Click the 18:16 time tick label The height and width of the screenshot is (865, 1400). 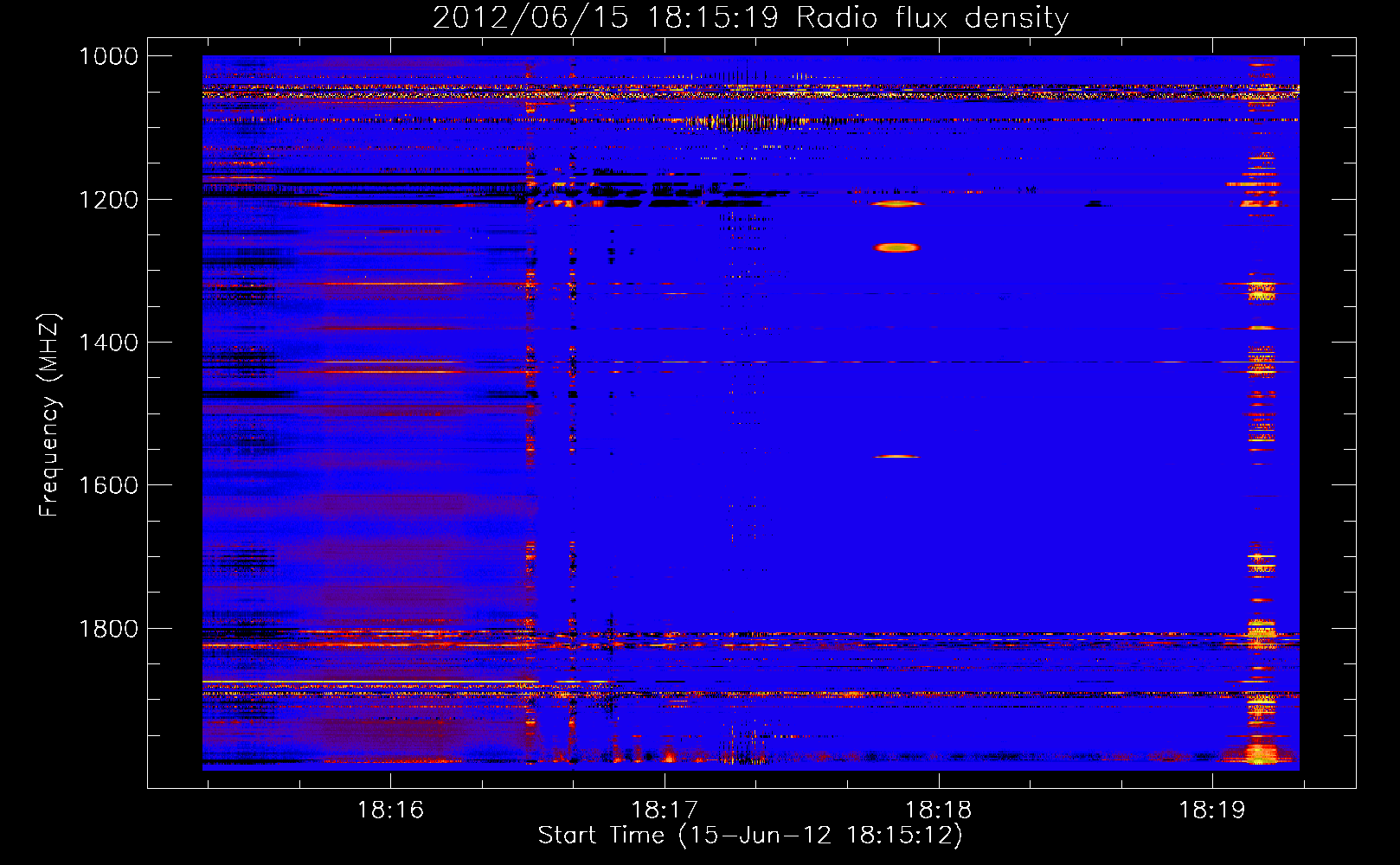[x=390, y=810]
